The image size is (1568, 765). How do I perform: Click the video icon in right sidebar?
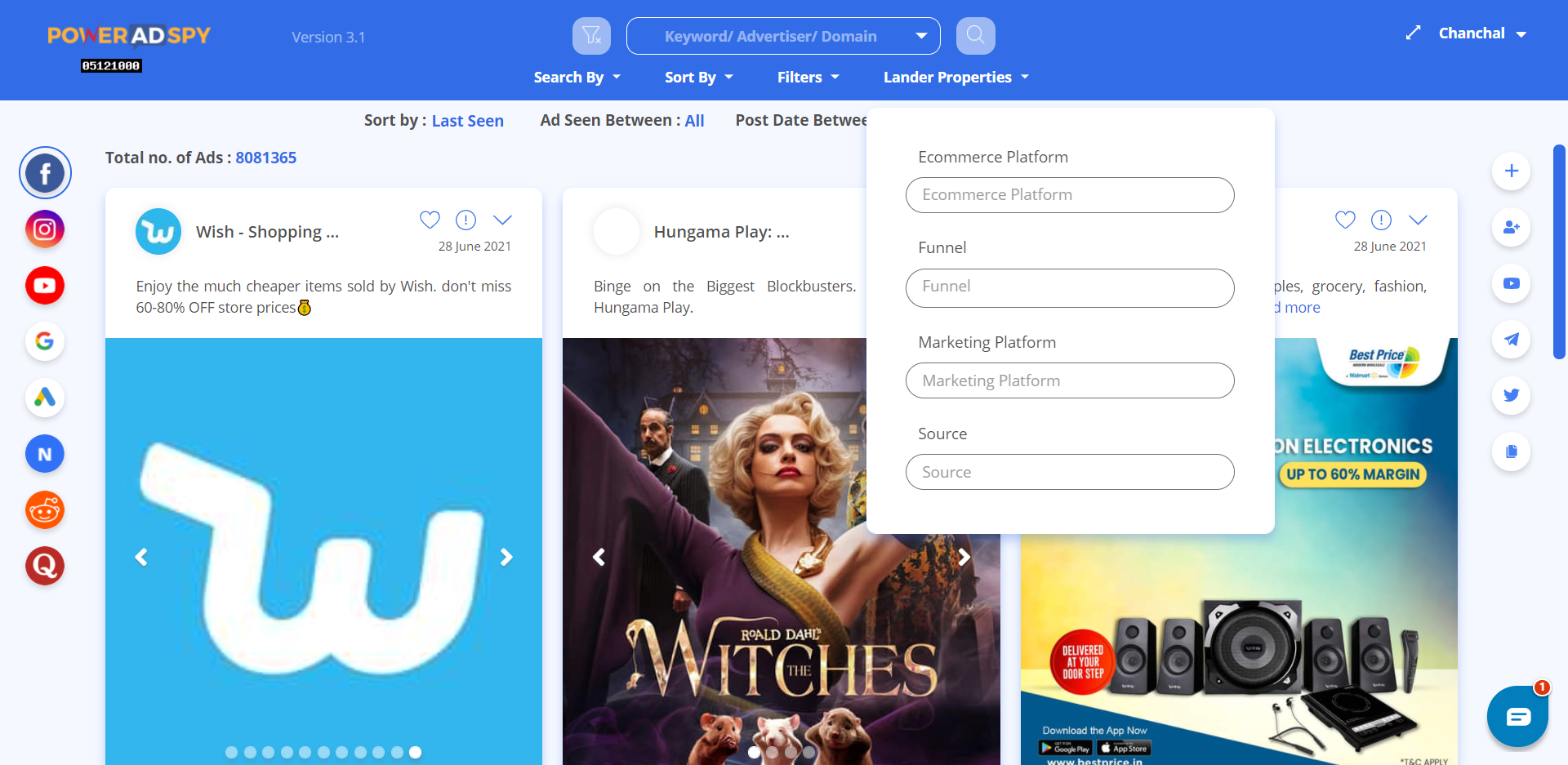click(x=1512, y=283)
